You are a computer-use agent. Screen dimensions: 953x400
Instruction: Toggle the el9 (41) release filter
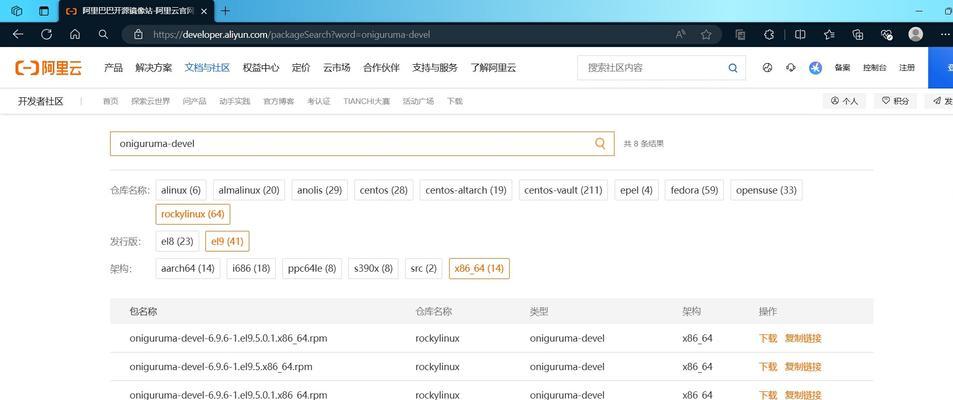coord(227,241)
